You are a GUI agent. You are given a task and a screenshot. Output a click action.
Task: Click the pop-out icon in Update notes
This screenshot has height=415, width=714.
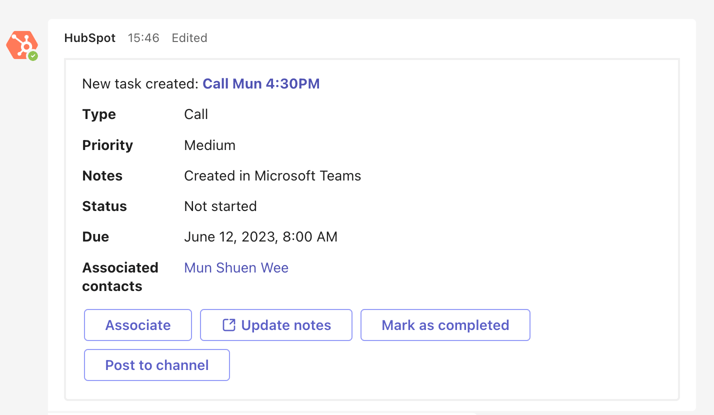pyautogui.click(x=229, y=325)
